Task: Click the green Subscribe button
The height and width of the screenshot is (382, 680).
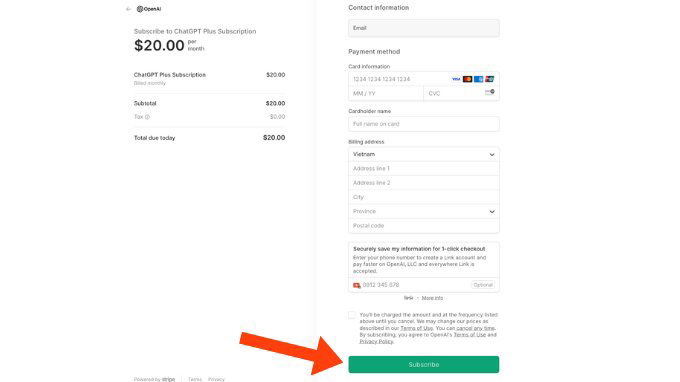Action: (424, 364)
